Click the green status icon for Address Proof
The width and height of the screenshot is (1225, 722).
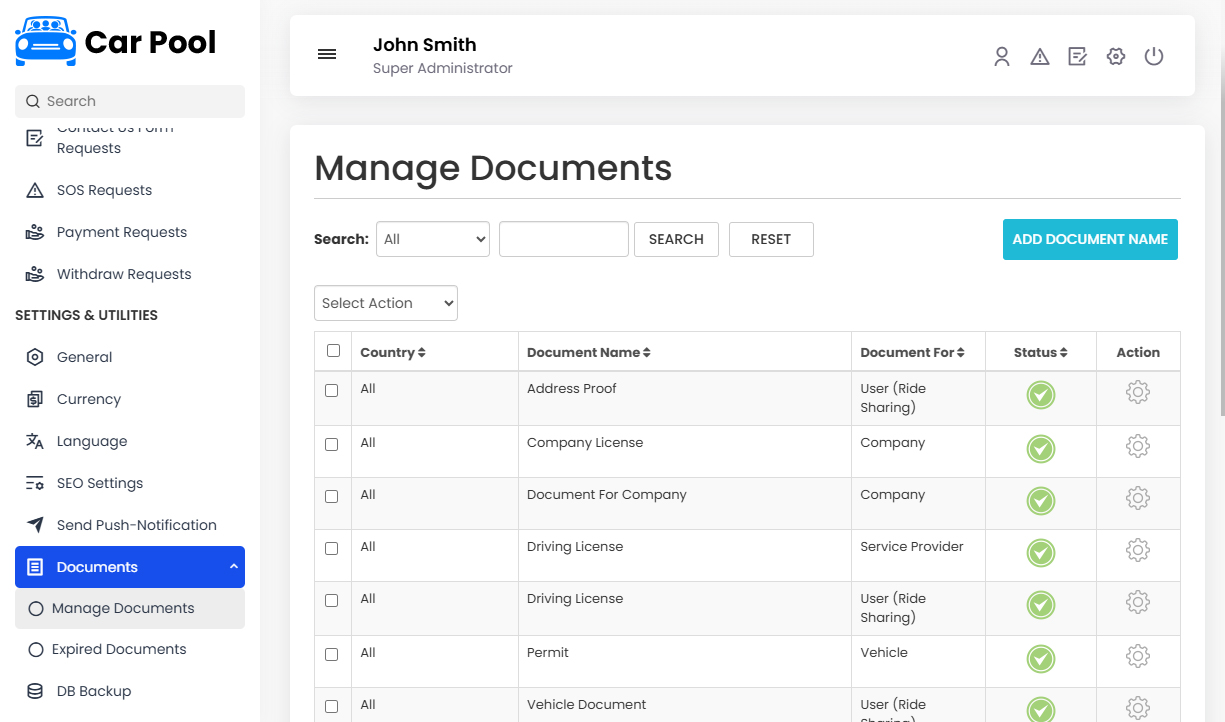pos(1041,396)
